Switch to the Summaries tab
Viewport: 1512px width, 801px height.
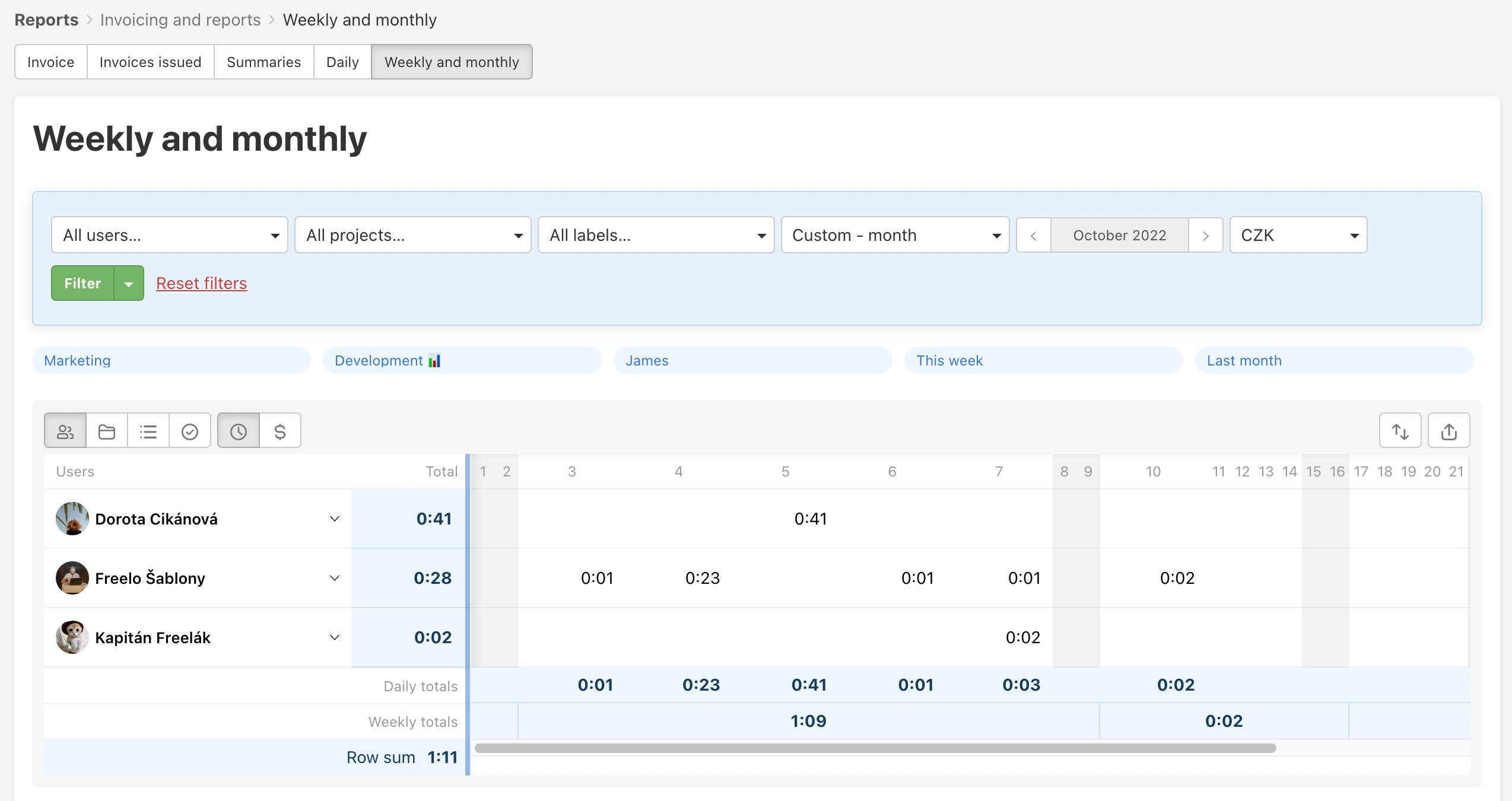point(263,62)
